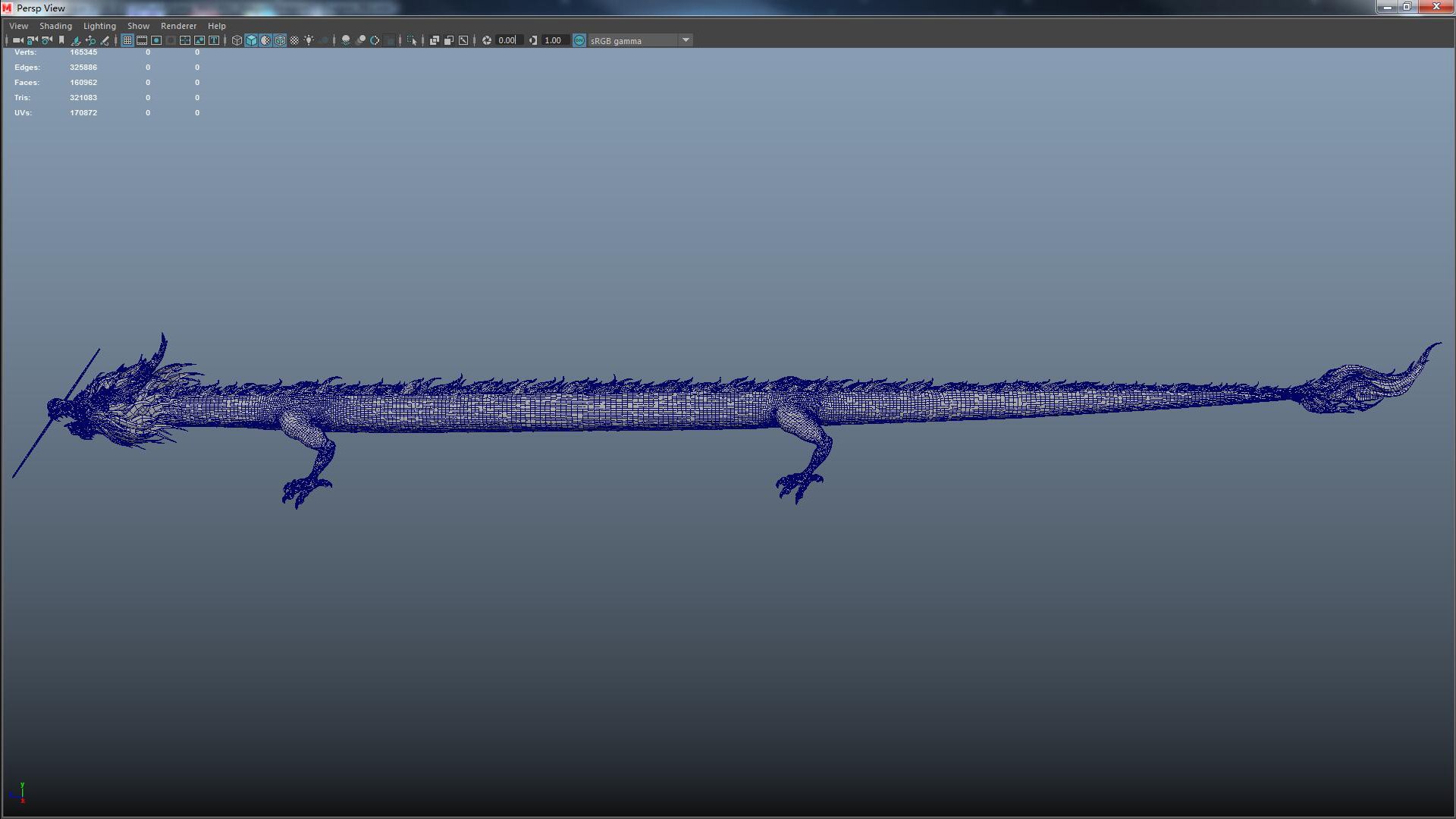This screenshot has height=819, width=1456.
Task: Click the isolate select icon
Action: click(412, 40)
